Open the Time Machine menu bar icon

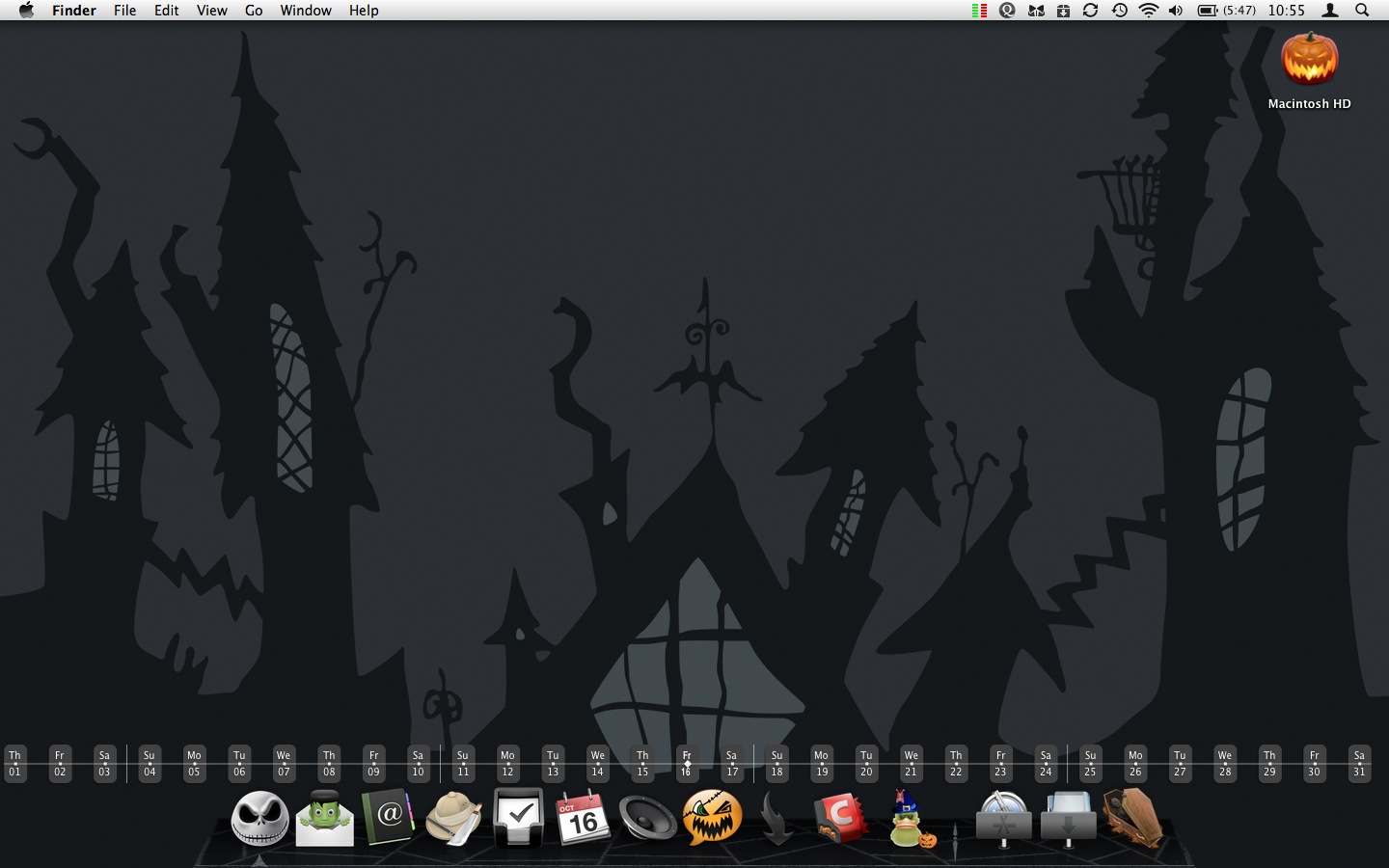[1119, 11]
